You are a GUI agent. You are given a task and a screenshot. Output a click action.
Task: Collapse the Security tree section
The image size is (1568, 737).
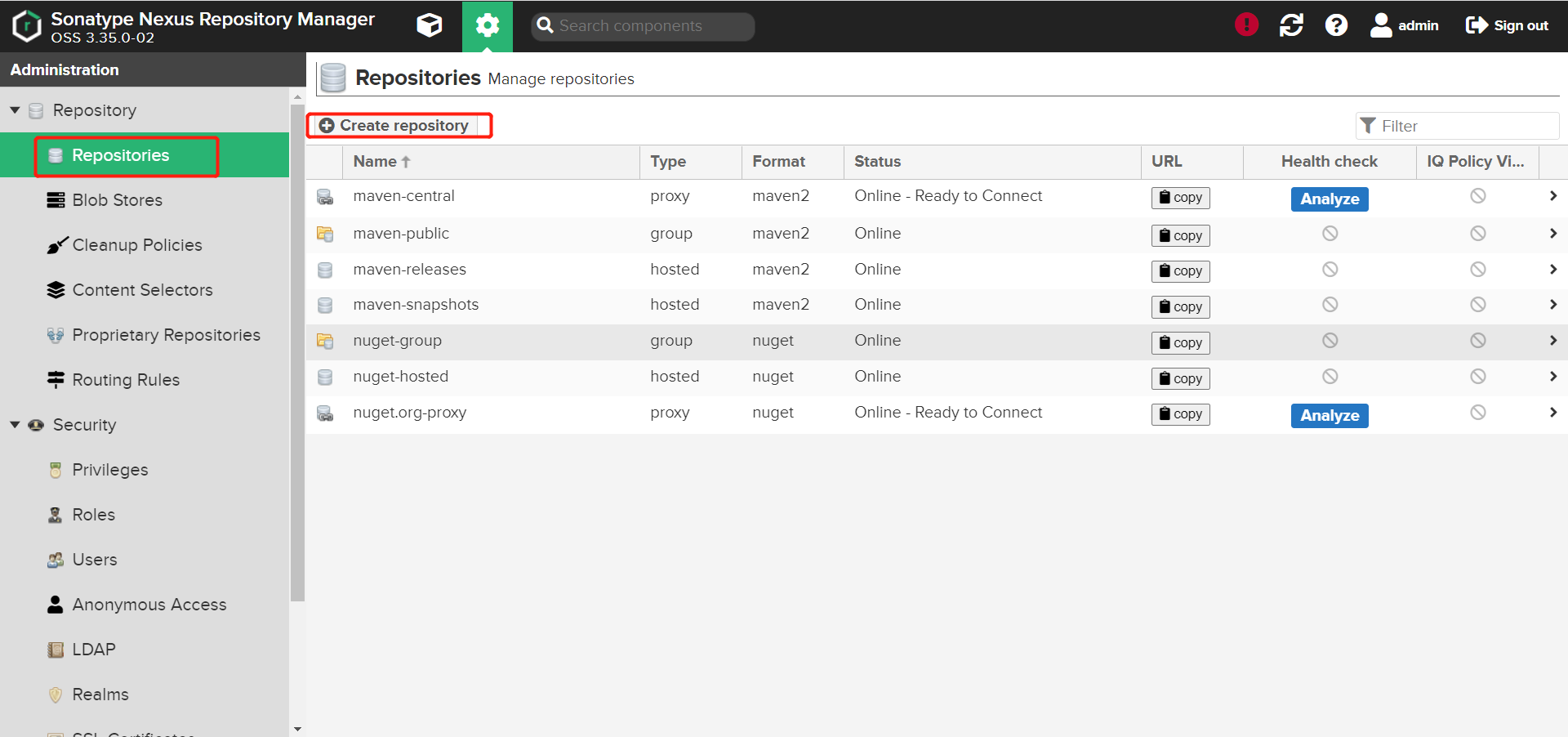tap(15, 425)
